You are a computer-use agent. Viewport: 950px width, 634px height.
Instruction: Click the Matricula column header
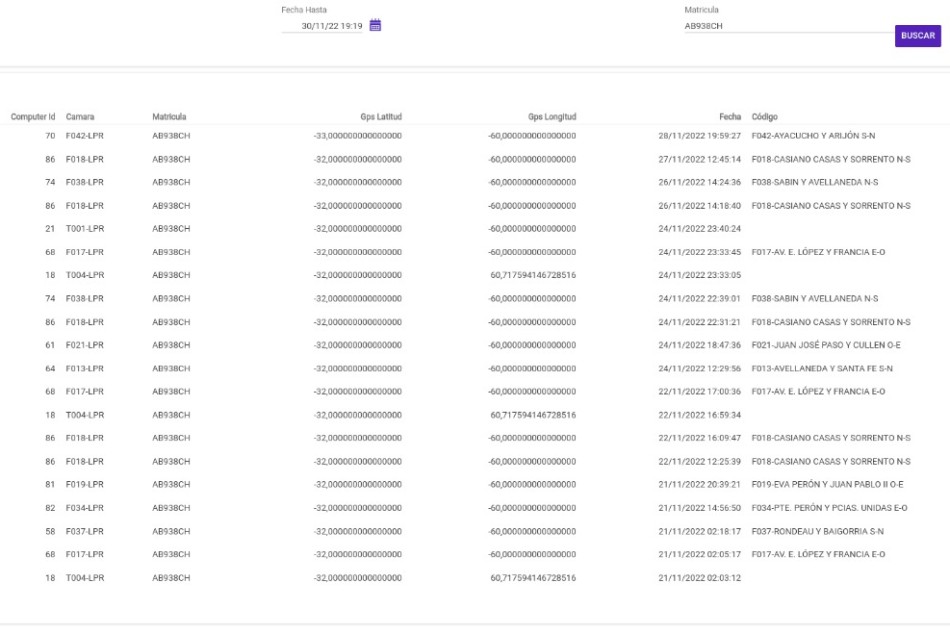(x=169, y=117)
